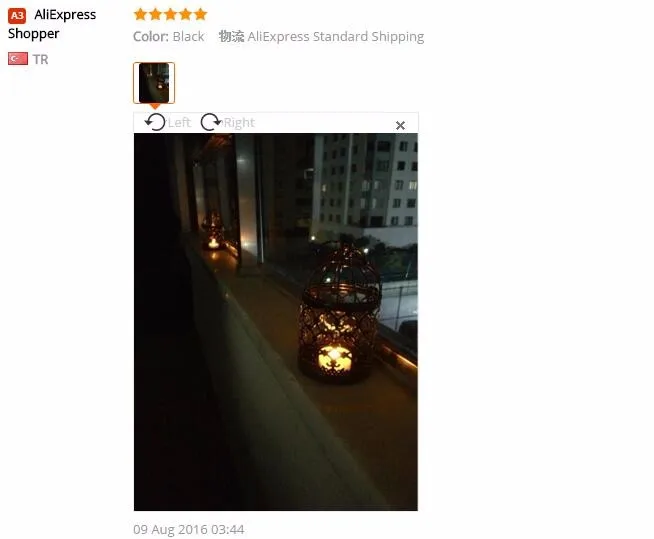This screenshot has width=654, height=539.
Task: Click the fourth orange rating star
Action: (x=186, y=14)
